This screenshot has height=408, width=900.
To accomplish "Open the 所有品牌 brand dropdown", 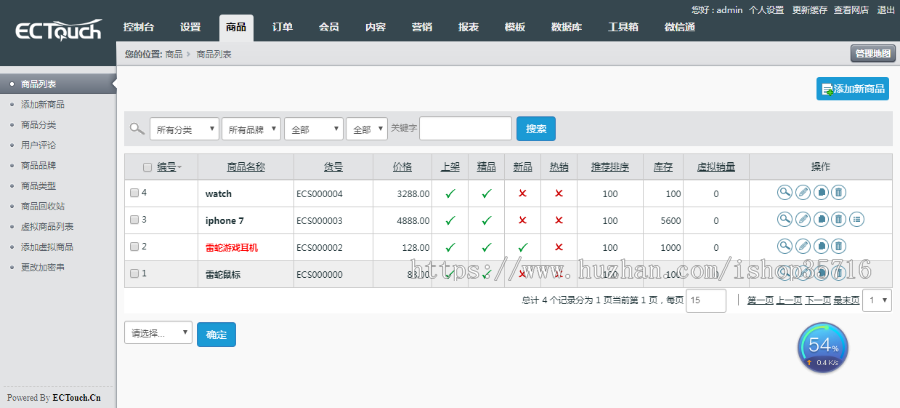I will (x=251, y=129).
